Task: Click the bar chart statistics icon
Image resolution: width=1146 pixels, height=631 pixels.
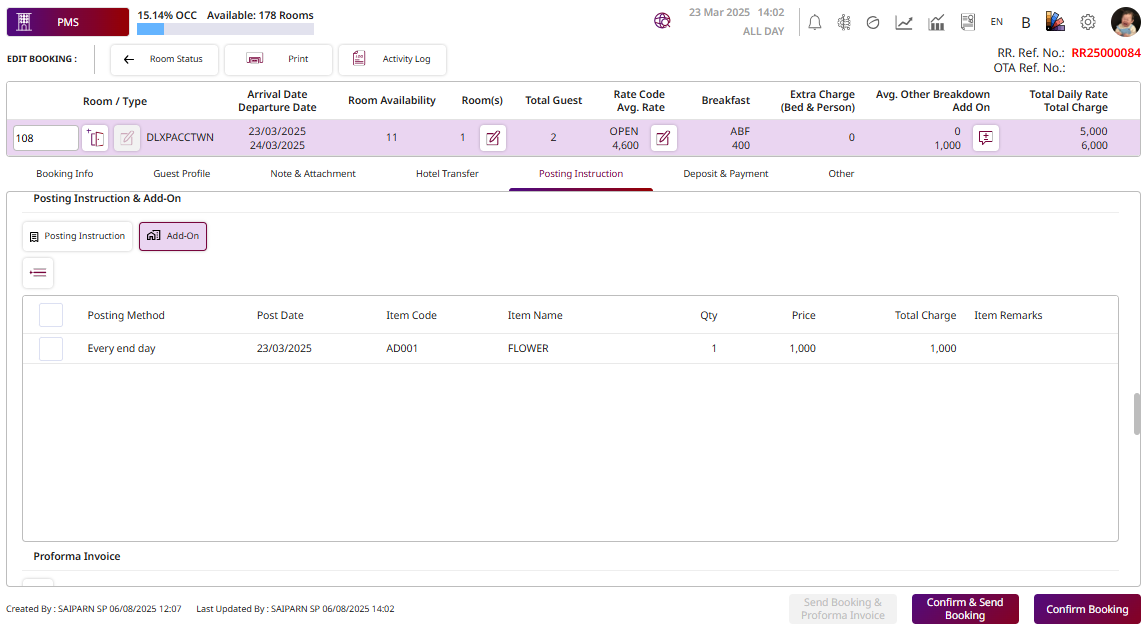Action: (937, 22)
